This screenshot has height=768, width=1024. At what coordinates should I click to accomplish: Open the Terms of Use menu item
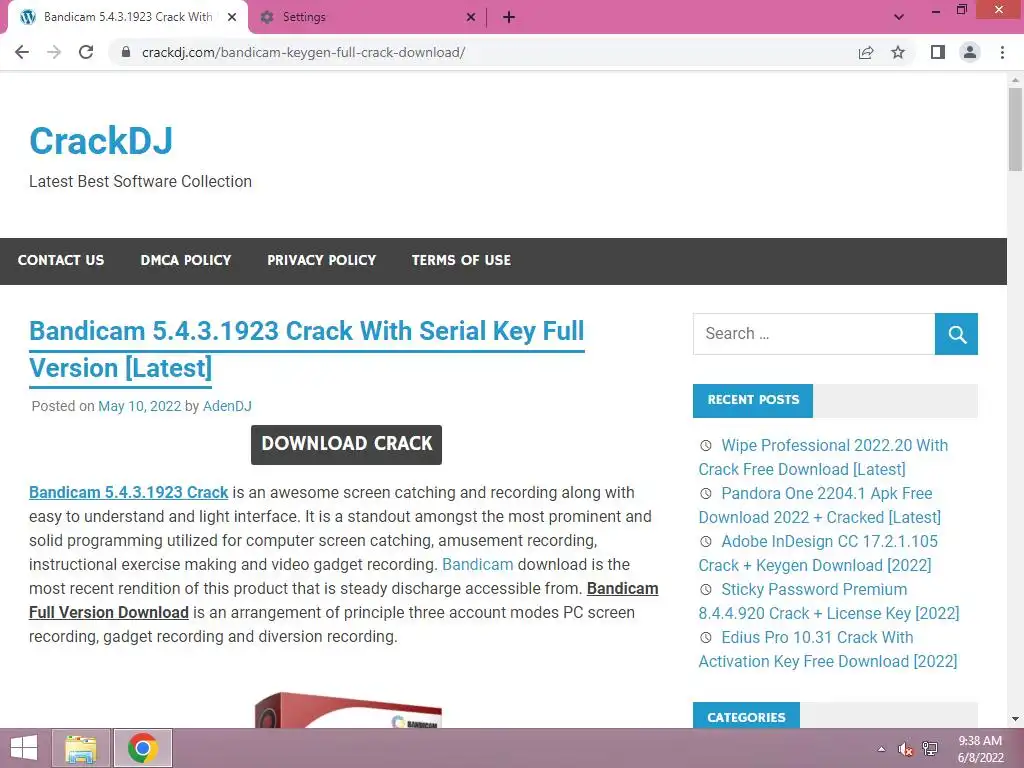pyautogui.click(x=461, y=260)
